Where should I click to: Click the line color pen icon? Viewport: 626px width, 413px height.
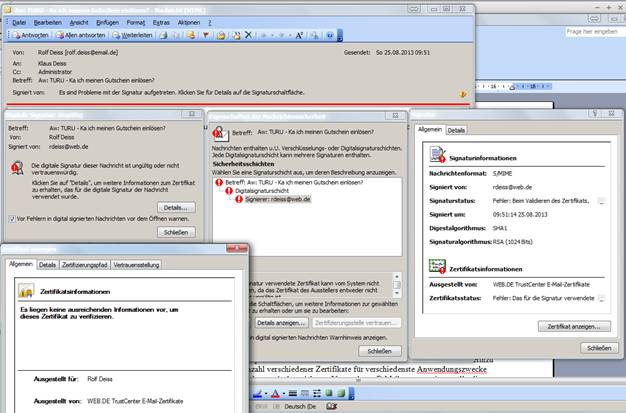tap(257, 394)
